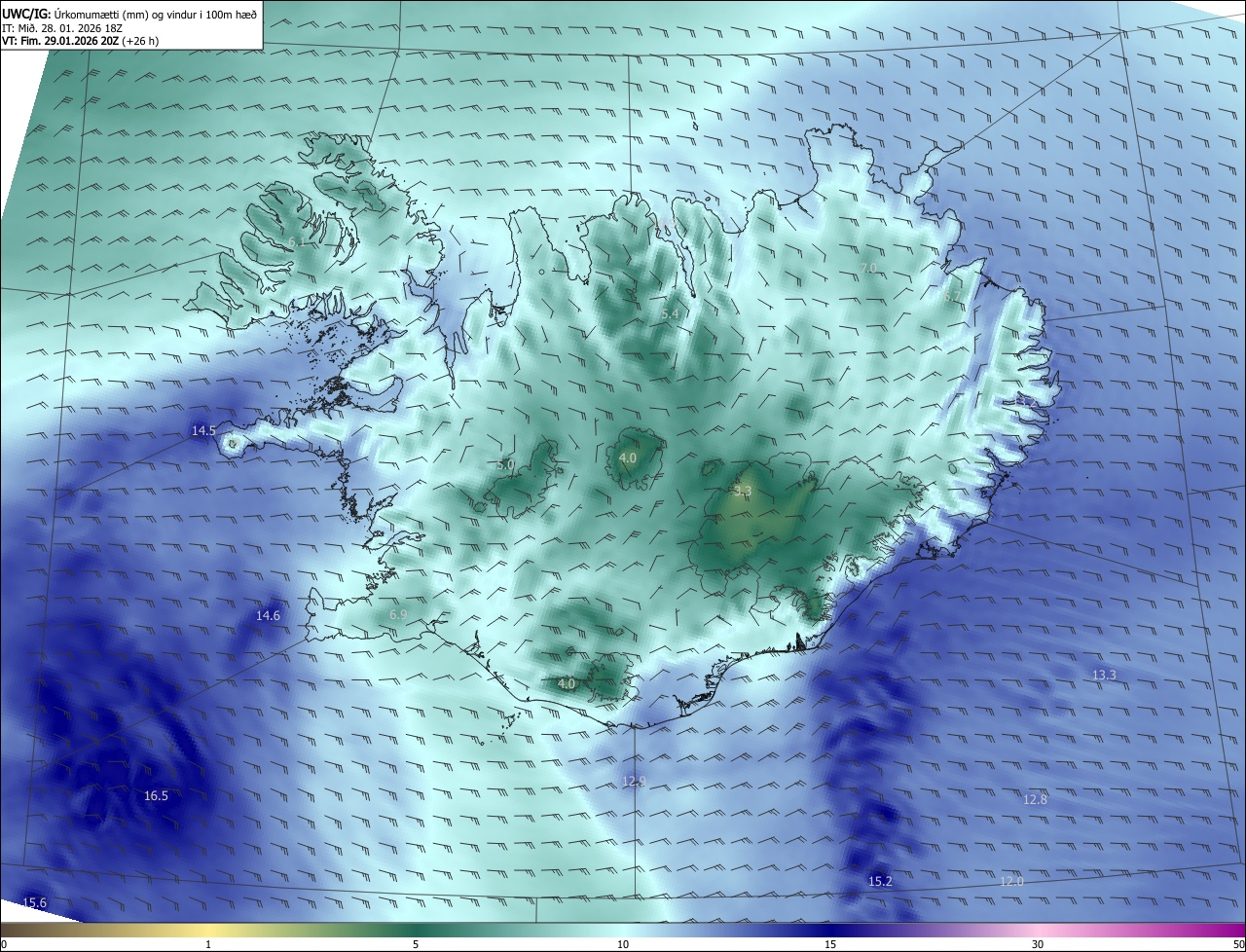Click the 3.3 value label on the large glacier
Image resolution: width=1246 pixels, height=952 pixels.
point(743,492)
